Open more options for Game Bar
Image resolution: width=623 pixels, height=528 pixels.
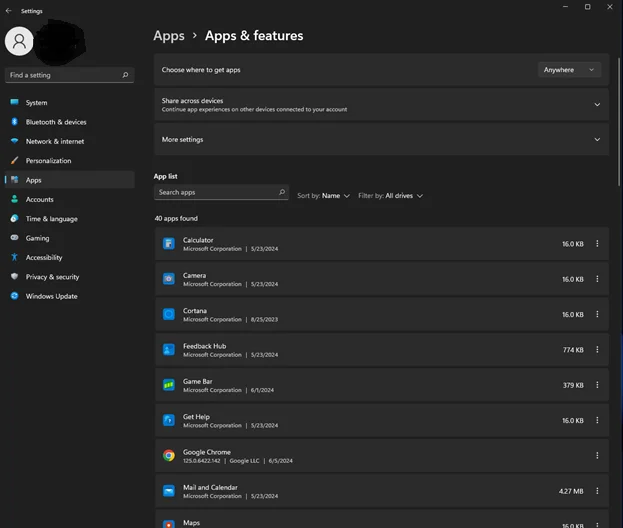(x=597, y=385)
